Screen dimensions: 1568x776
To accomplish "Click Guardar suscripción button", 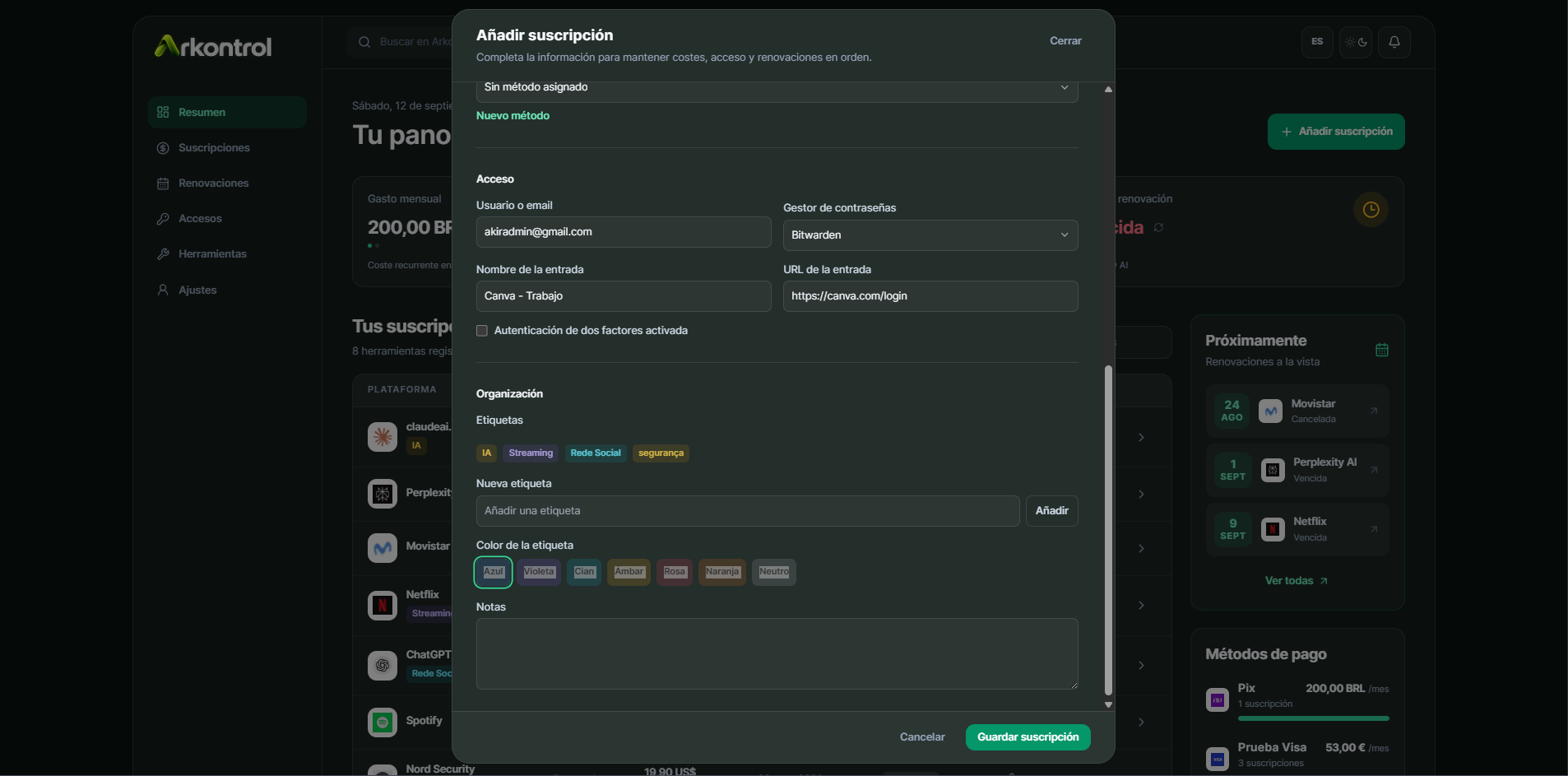I will [x=1028, y=737].
